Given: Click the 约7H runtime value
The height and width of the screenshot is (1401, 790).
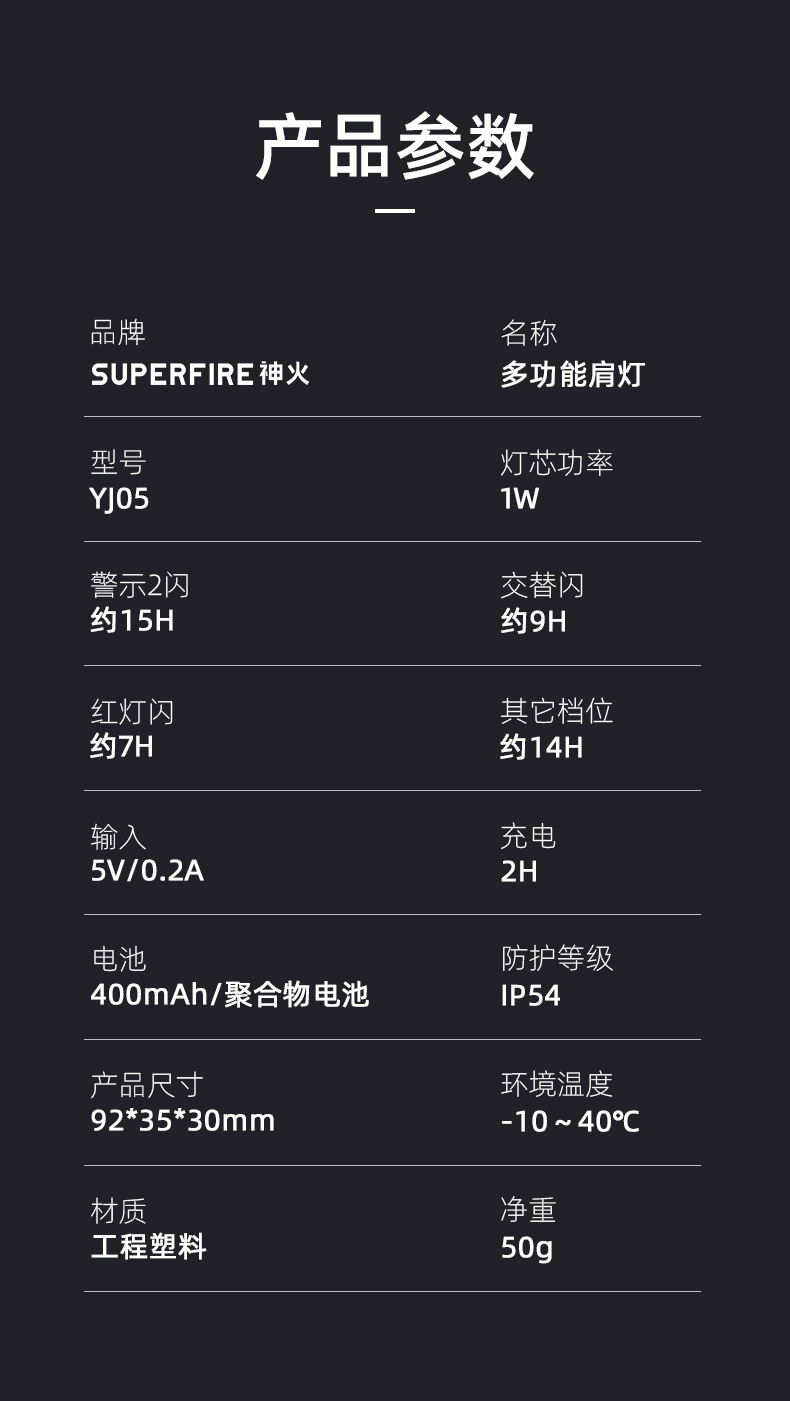Looking at the screenshot, I should tap(122, 746).
